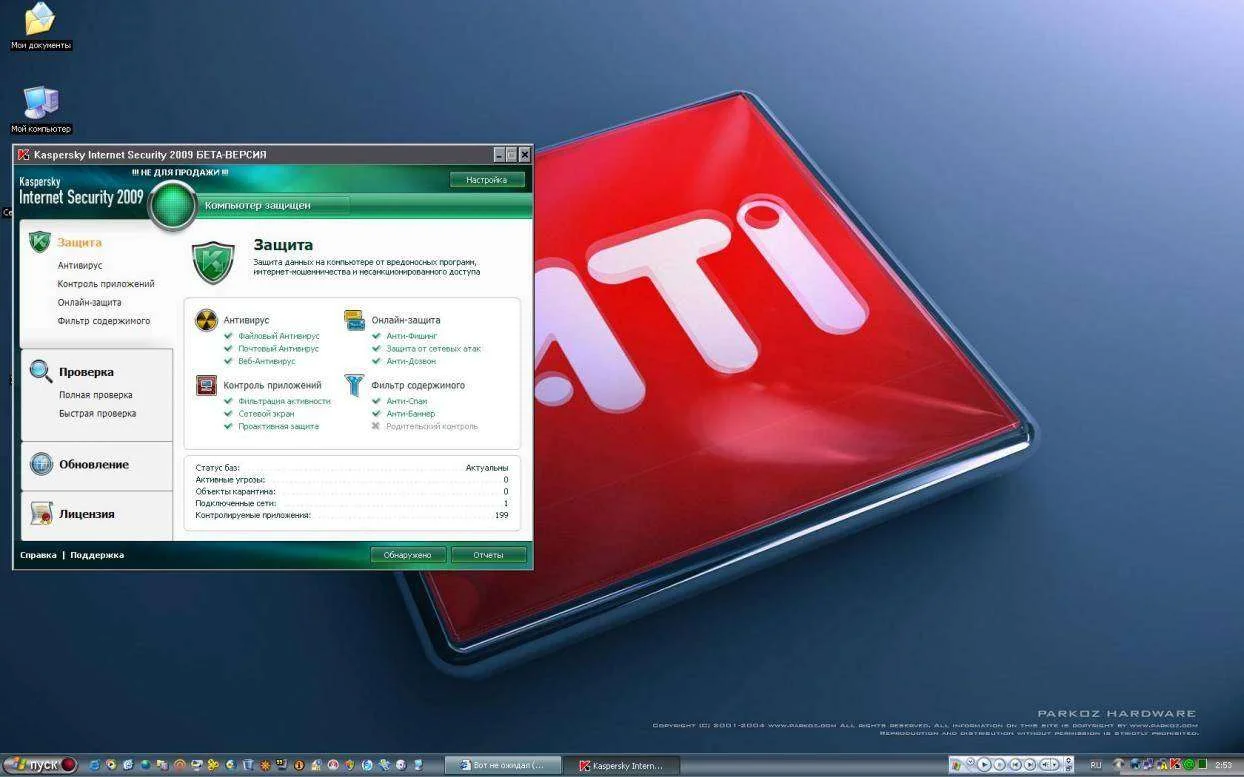Viewport: 1244px width, 777px height.
Task: Click the Фильтр содержимого funnel icon
Action: click(x=355, y=385)
